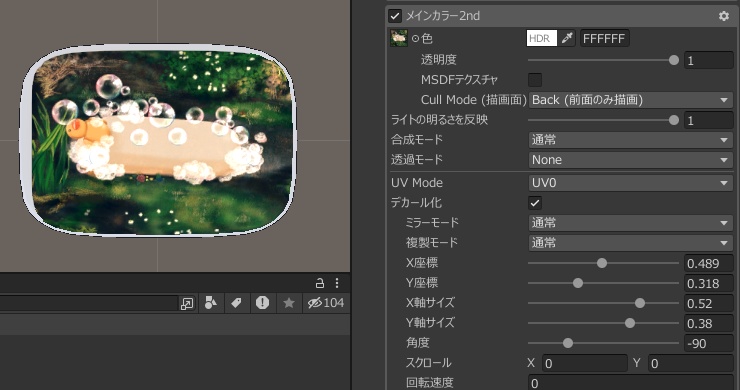Image resolution: width=740 pixels, height=390 pixels.
Task: Lock the project panel with padlock icon
Action: pyautogui.click(x=320, y=283)
